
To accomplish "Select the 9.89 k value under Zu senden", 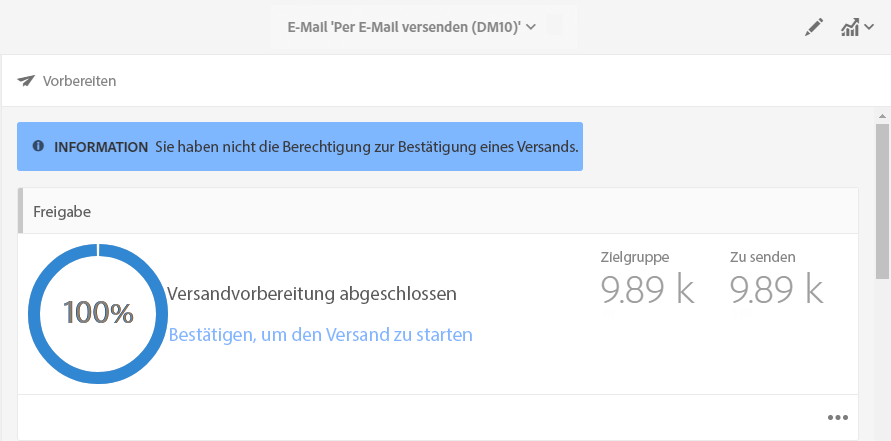I will point(776,289).
